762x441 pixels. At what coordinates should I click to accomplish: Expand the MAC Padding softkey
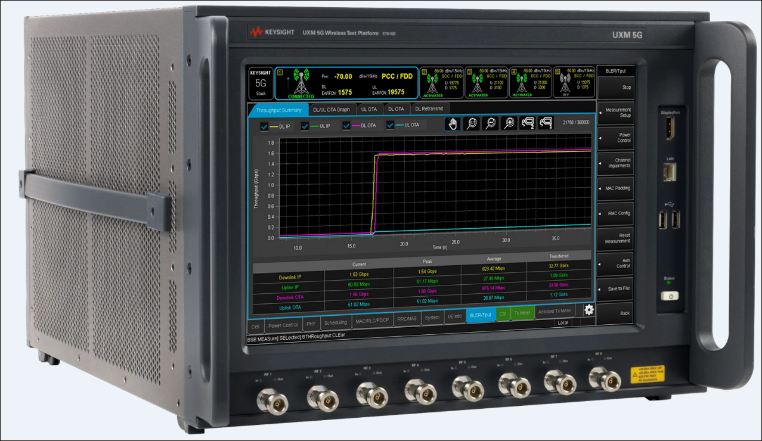coord(616,188)
